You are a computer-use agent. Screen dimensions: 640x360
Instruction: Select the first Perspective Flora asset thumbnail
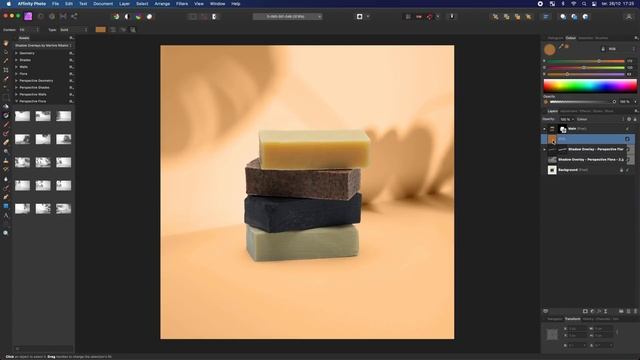(22, 116)
